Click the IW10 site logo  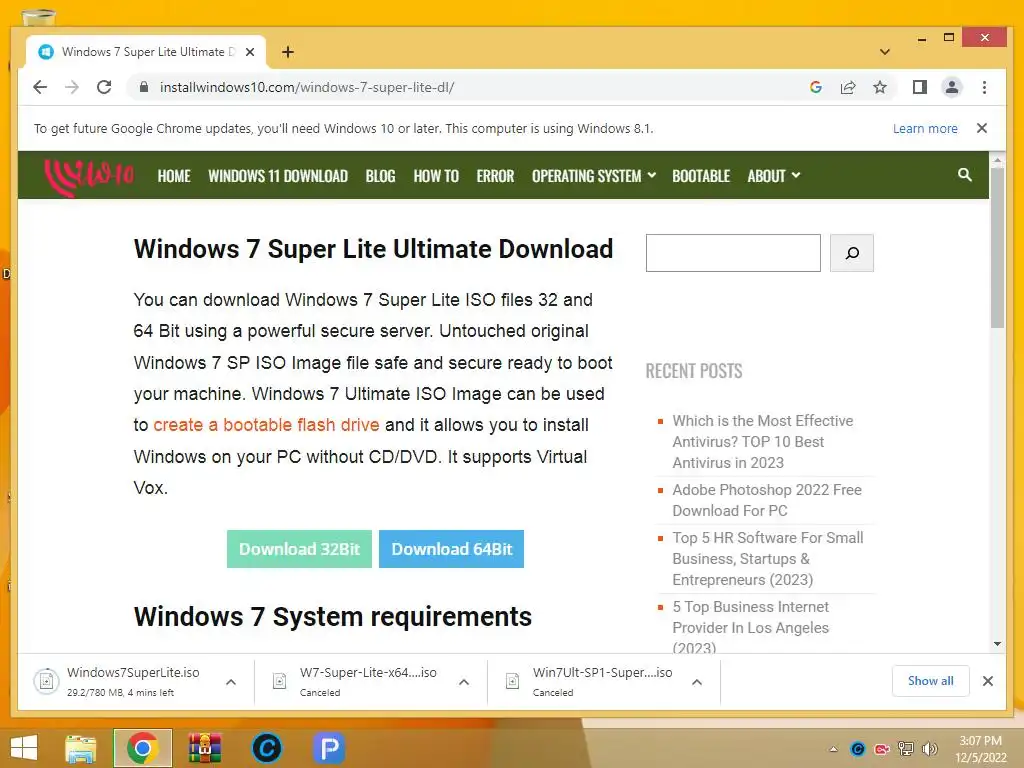point(88,176)
